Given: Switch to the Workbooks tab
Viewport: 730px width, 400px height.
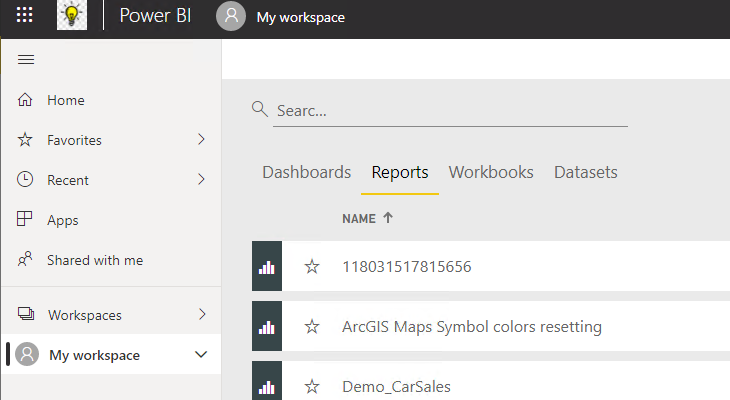Looking at the screenshot, I should pos(491,172).
